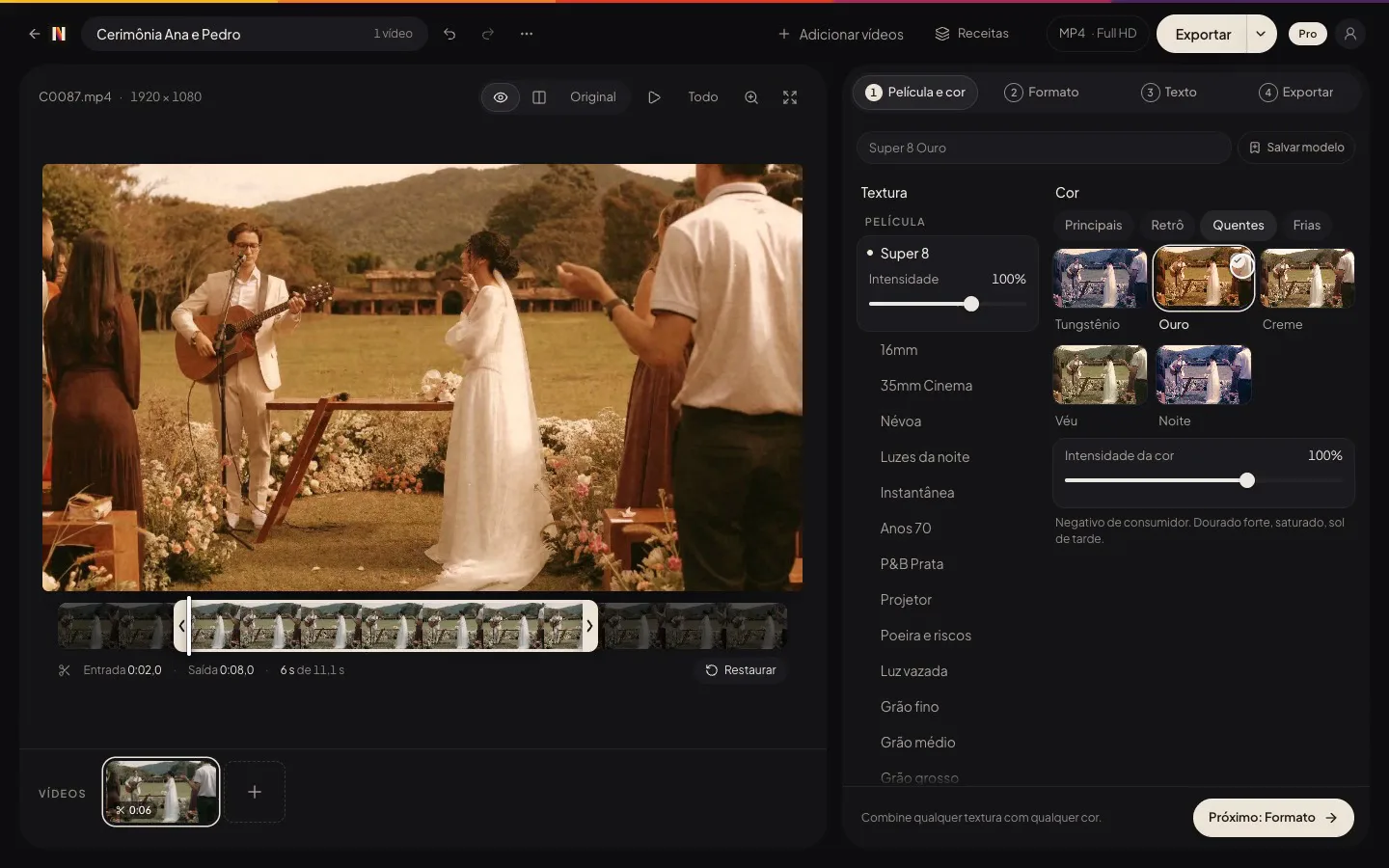1389x868 pixels.
Task: Proceed with Próximo: Formato button
Action: [x=1273, y=818]
